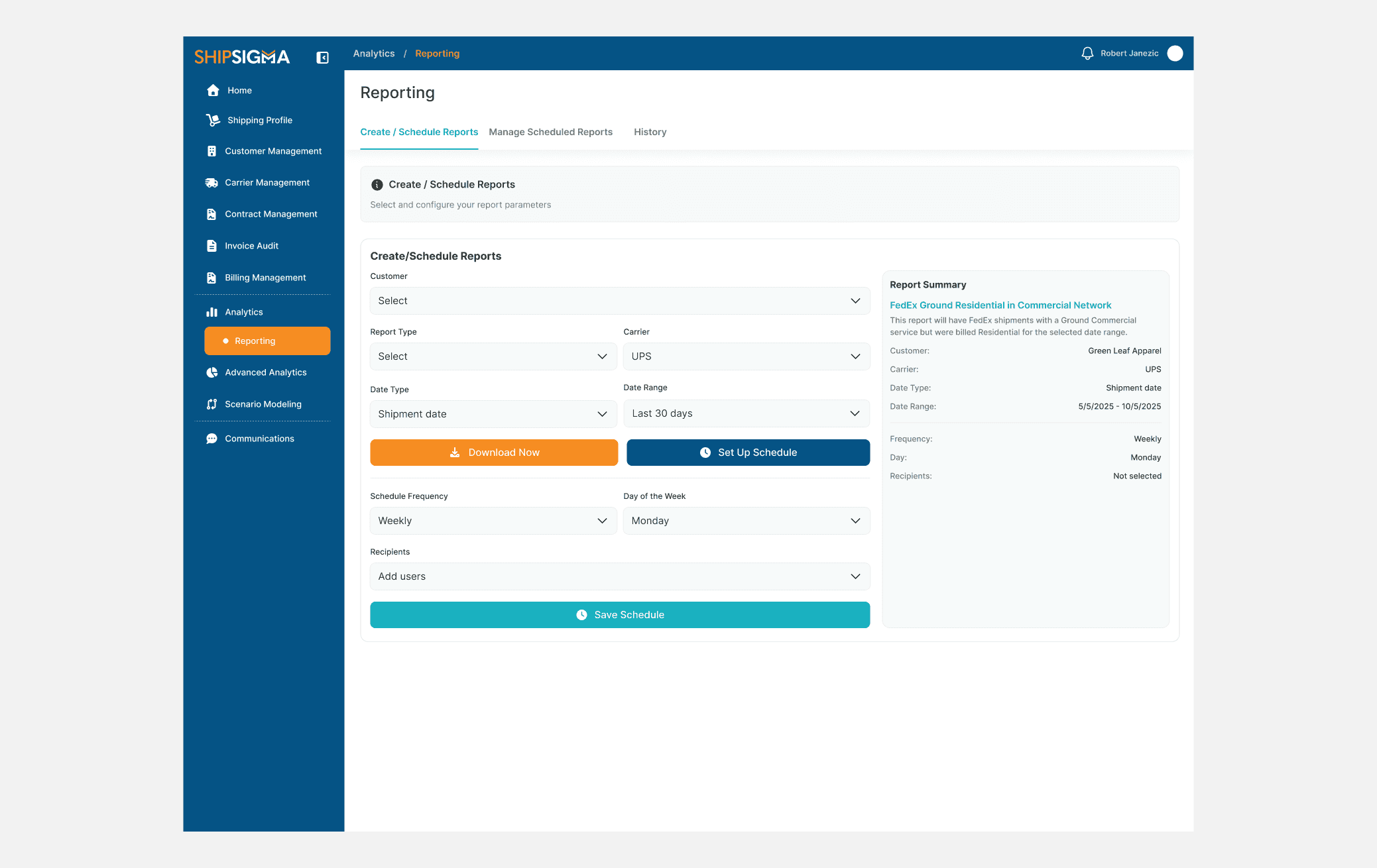Open the Carrier dropdown showing UPS

(x=746, y=356)
